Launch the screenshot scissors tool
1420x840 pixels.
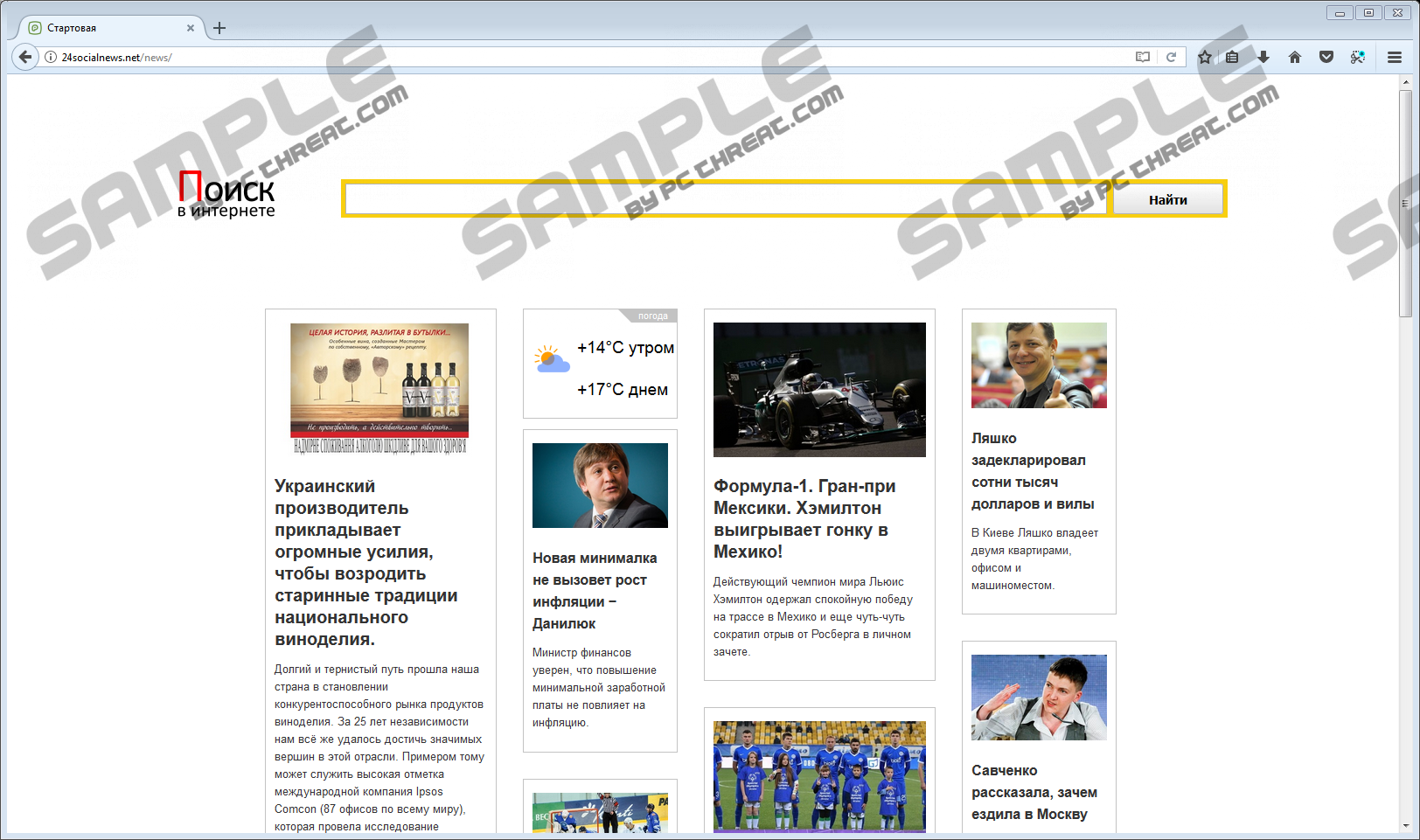coord(1358,57)
